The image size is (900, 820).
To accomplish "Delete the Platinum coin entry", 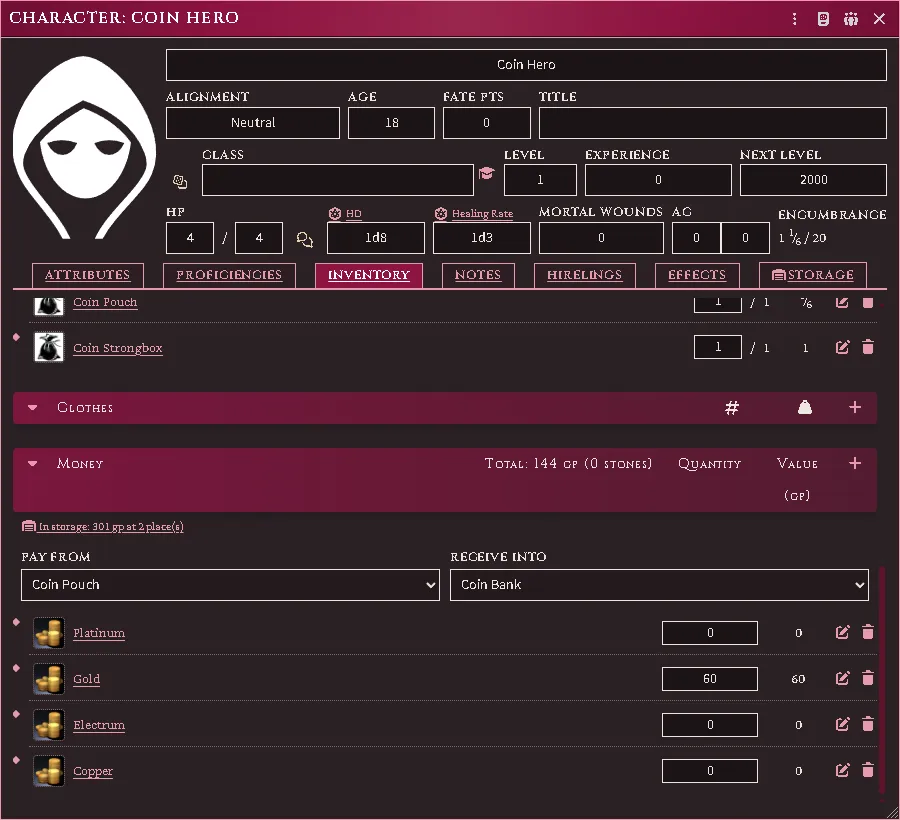I will (x=868, y=632).
